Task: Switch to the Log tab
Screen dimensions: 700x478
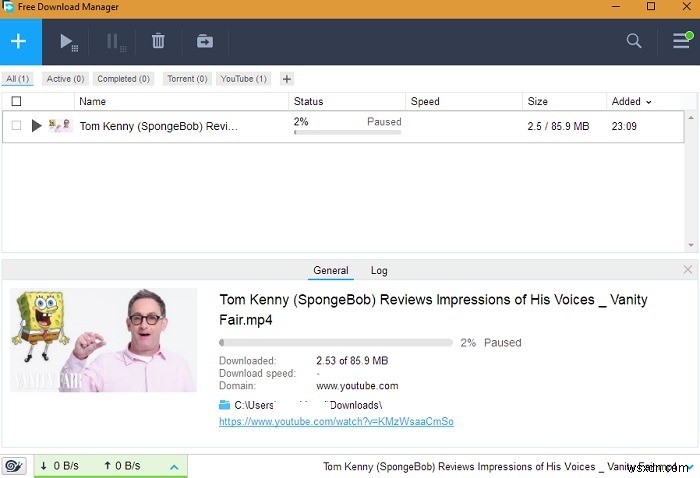Action: click(379, 270)
